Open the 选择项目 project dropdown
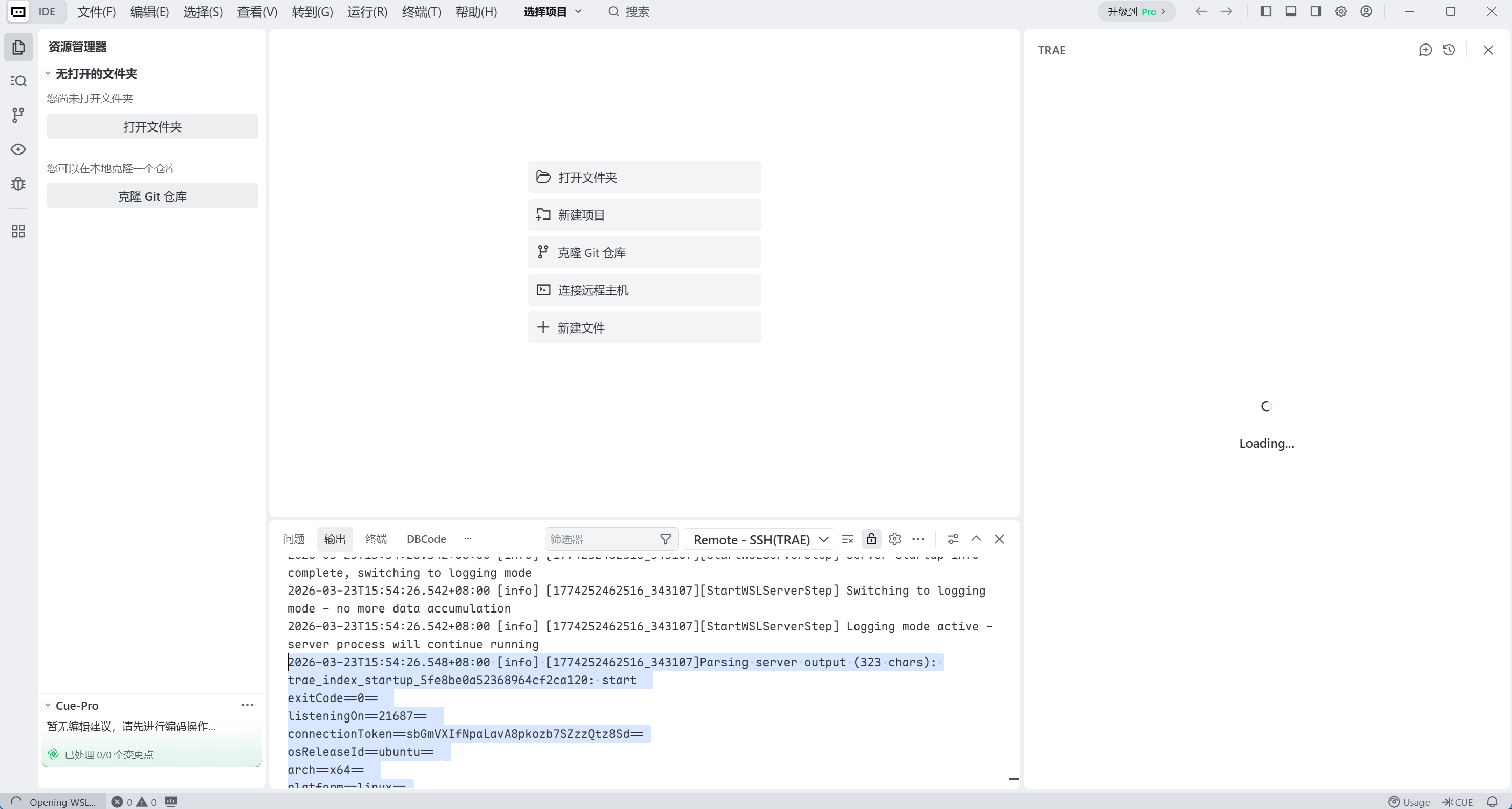This screenshot has height=809, width=1512. [552, 12]
